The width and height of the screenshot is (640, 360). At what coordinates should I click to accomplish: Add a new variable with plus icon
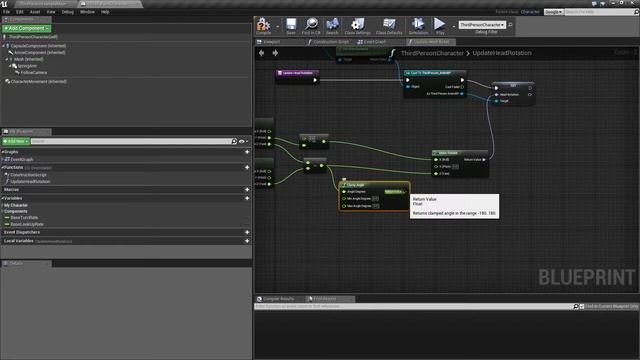247,198
